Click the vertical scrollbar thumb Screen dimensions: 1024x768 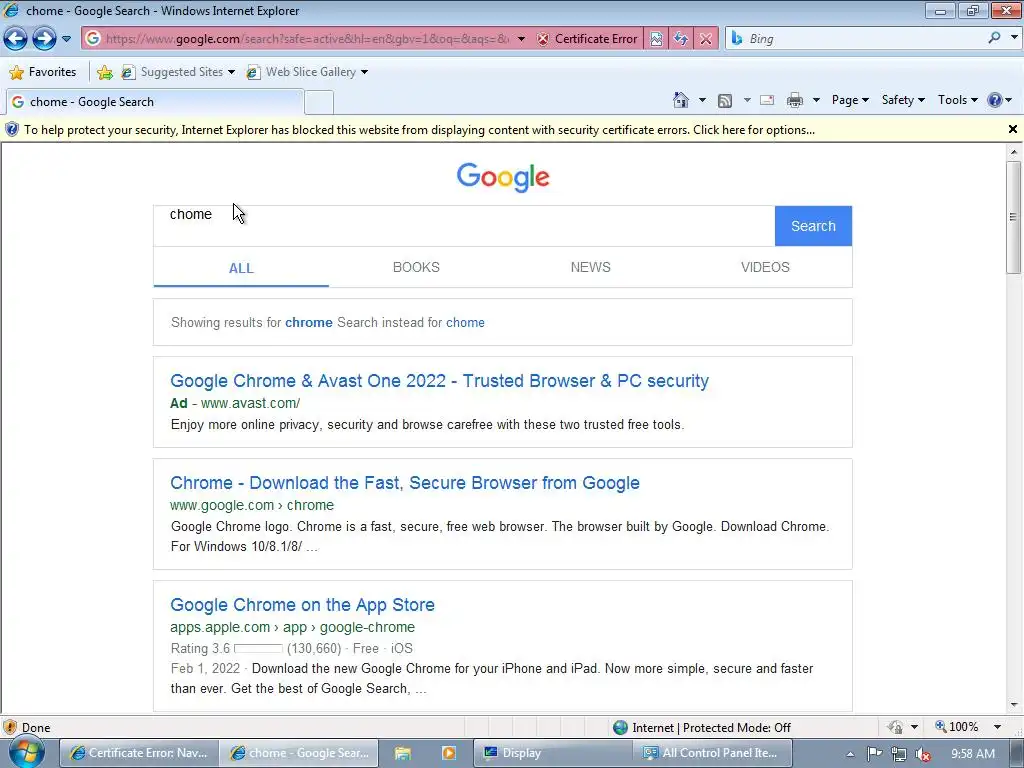click(1014, 217)
